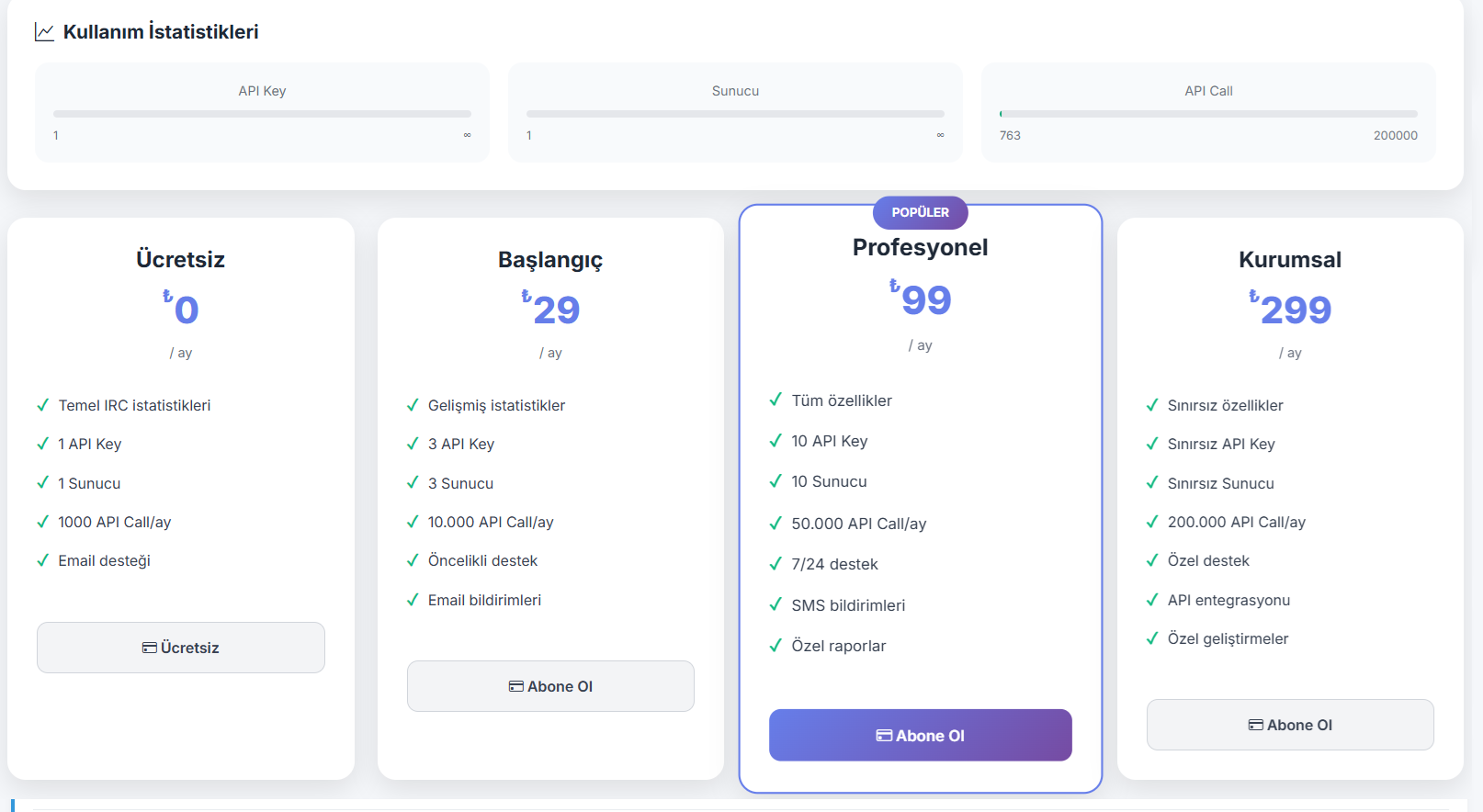Click the POPÜLER badge

(920, 212)
